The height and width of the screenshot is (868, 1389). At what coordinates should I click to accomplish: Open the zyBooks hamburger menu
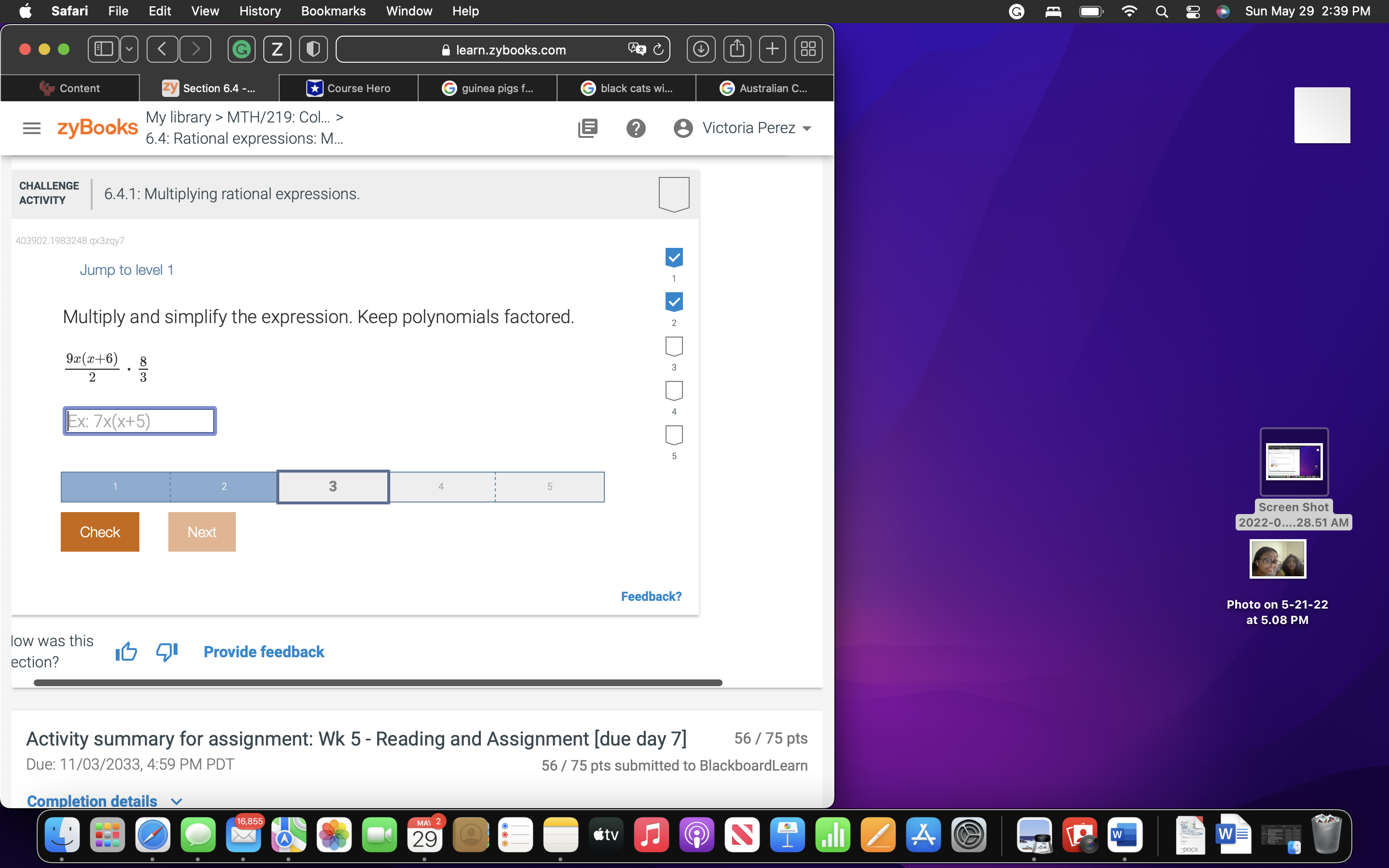(31, 127)
